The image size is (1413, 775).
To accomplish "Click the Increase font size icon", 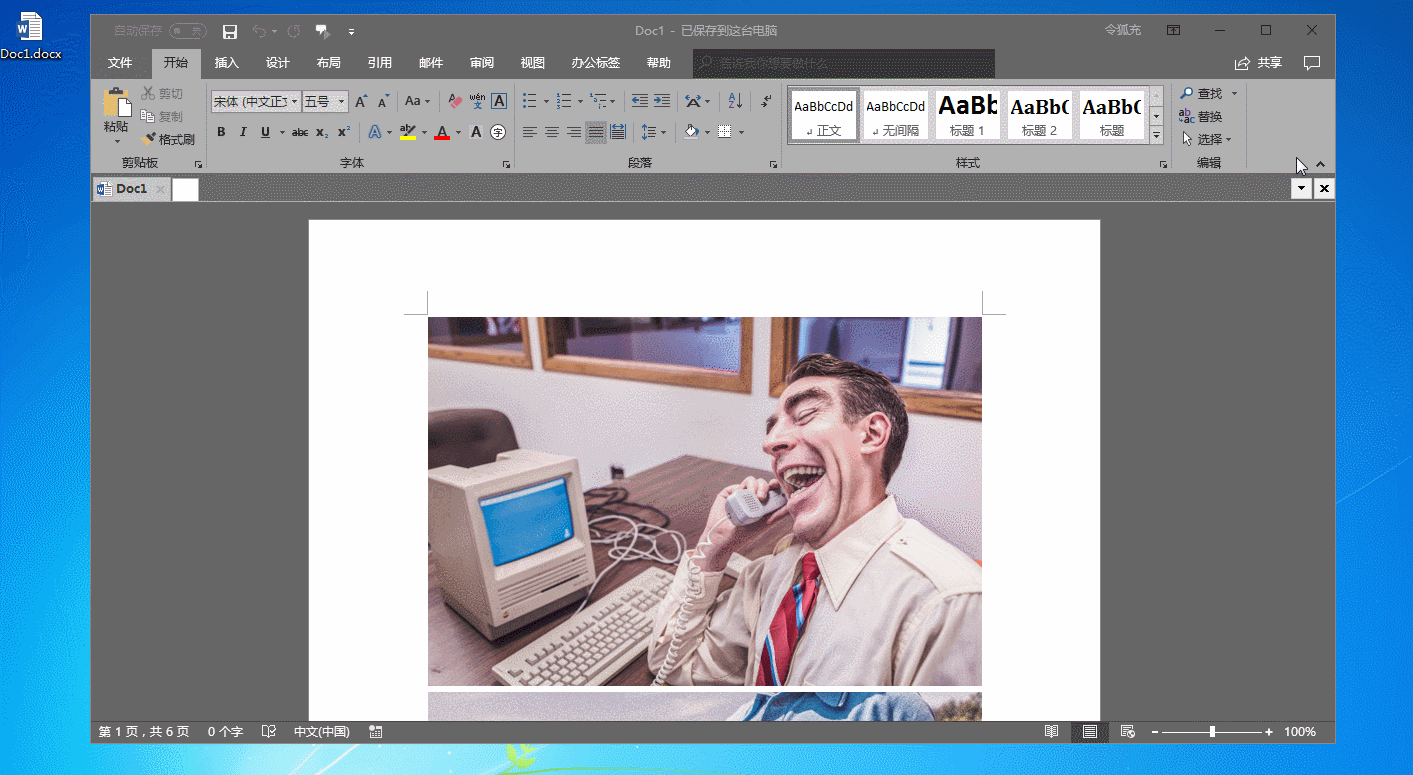I will pos(362,101).
